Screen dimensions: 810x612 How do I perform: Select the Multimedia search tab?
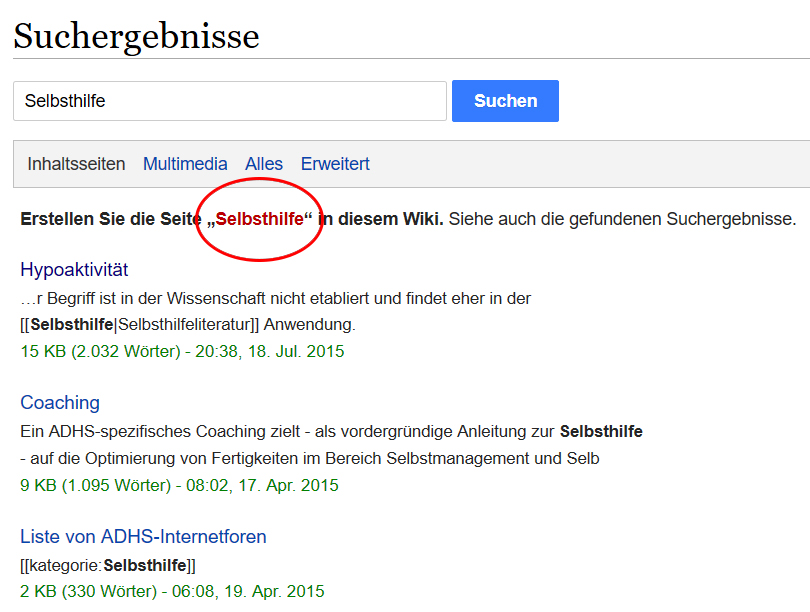click(185, 164)
